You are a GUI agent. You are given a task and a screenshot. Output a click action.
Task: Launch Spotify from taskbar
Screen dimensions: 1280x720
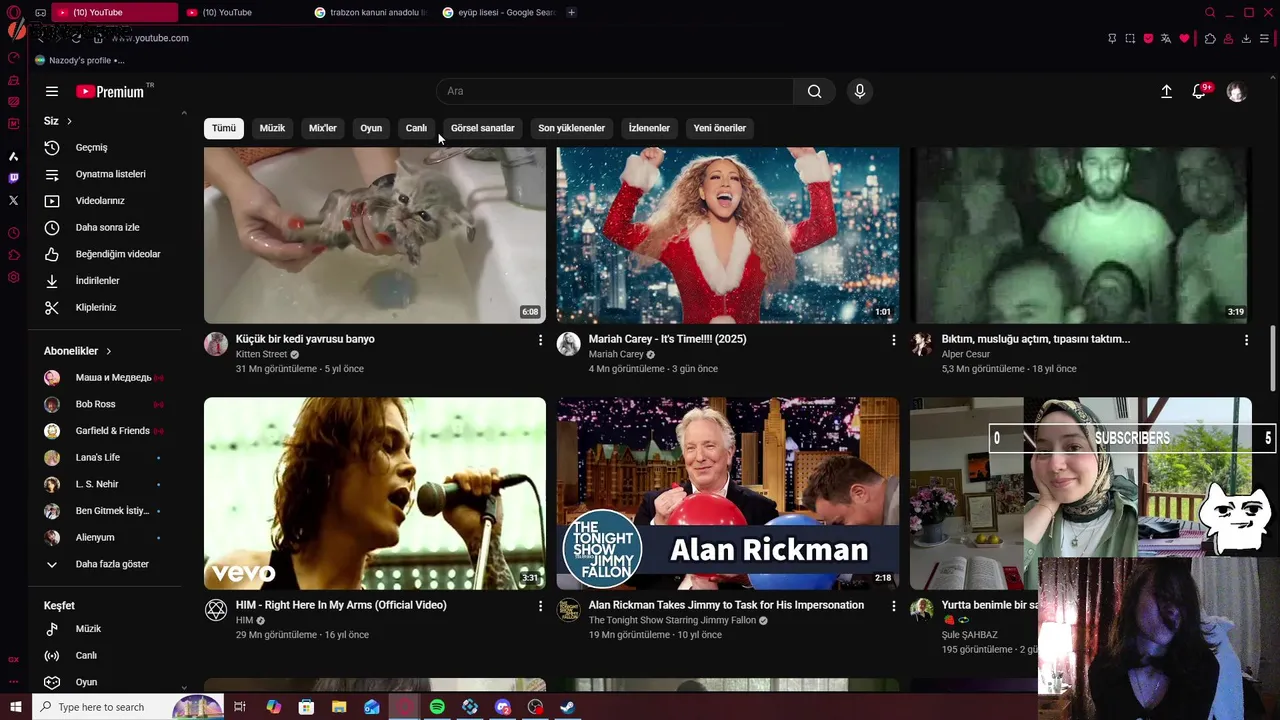click(x=437, y=707)
